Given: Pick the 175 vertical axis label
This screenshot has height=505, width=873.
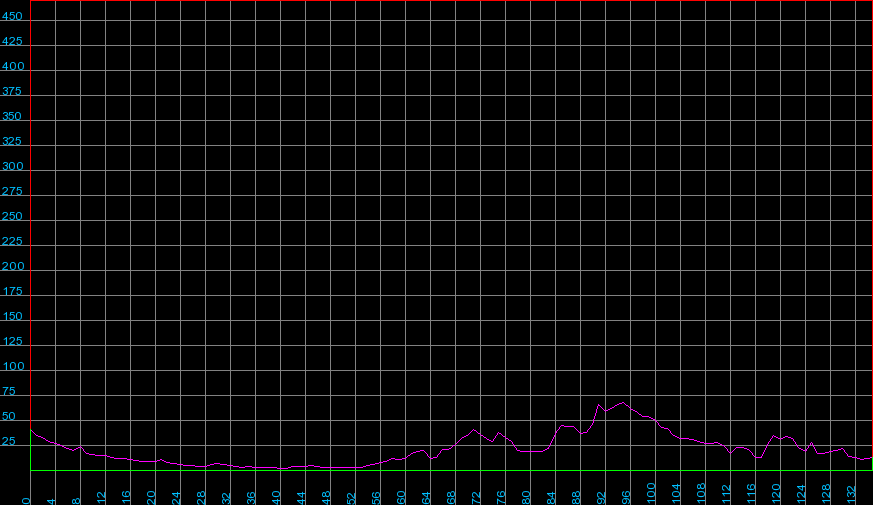Looking at the screenshot, I should 12,292.
